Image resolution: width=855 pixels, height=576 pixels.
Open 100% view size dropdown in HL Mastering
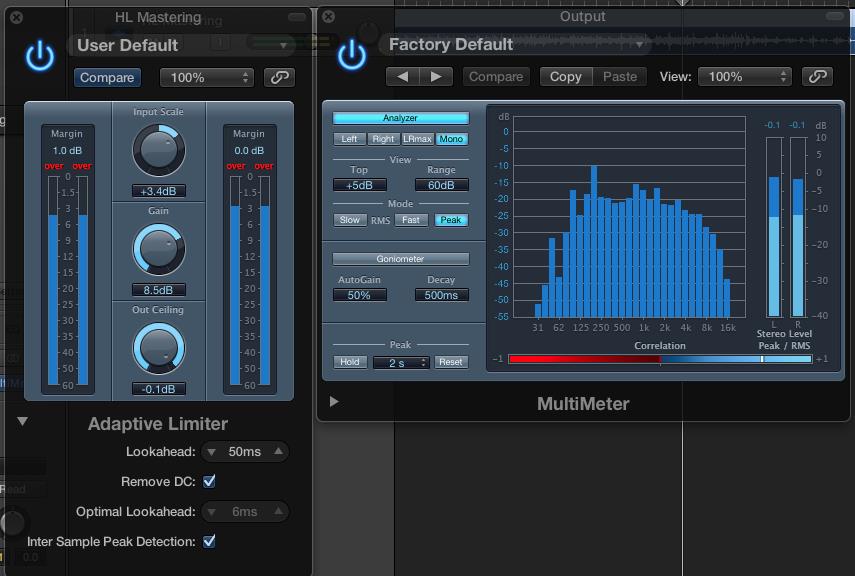pos(207,77)
